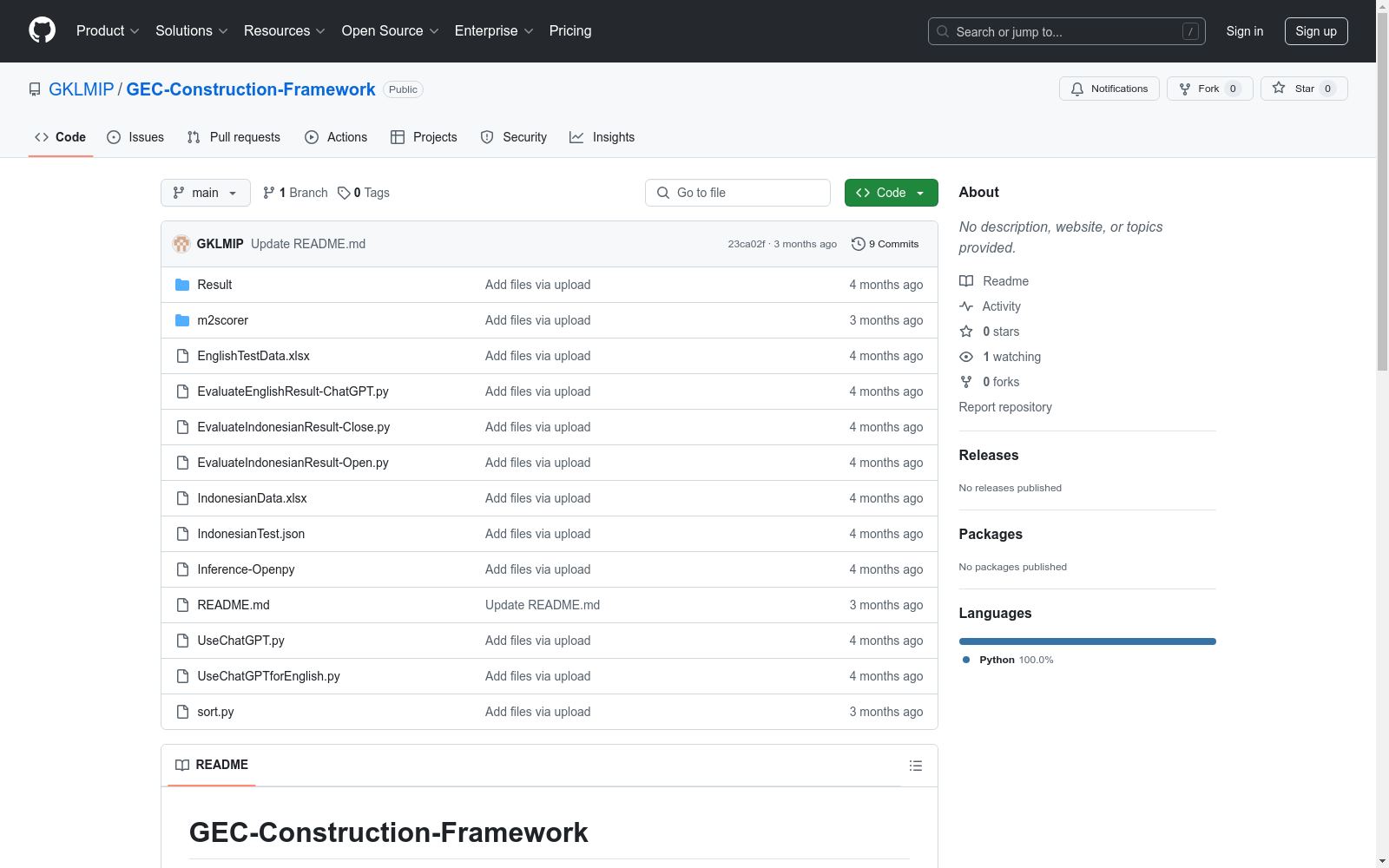
Task: Click the file icon beside IndonesianTest.json
Action: [x=182, y=534]
